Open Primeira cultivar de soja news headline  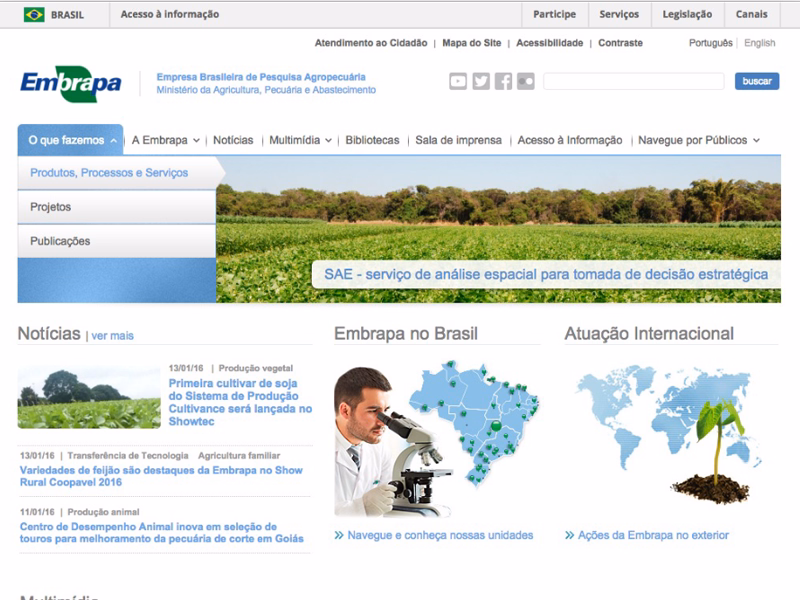click(x=240, y=402)
